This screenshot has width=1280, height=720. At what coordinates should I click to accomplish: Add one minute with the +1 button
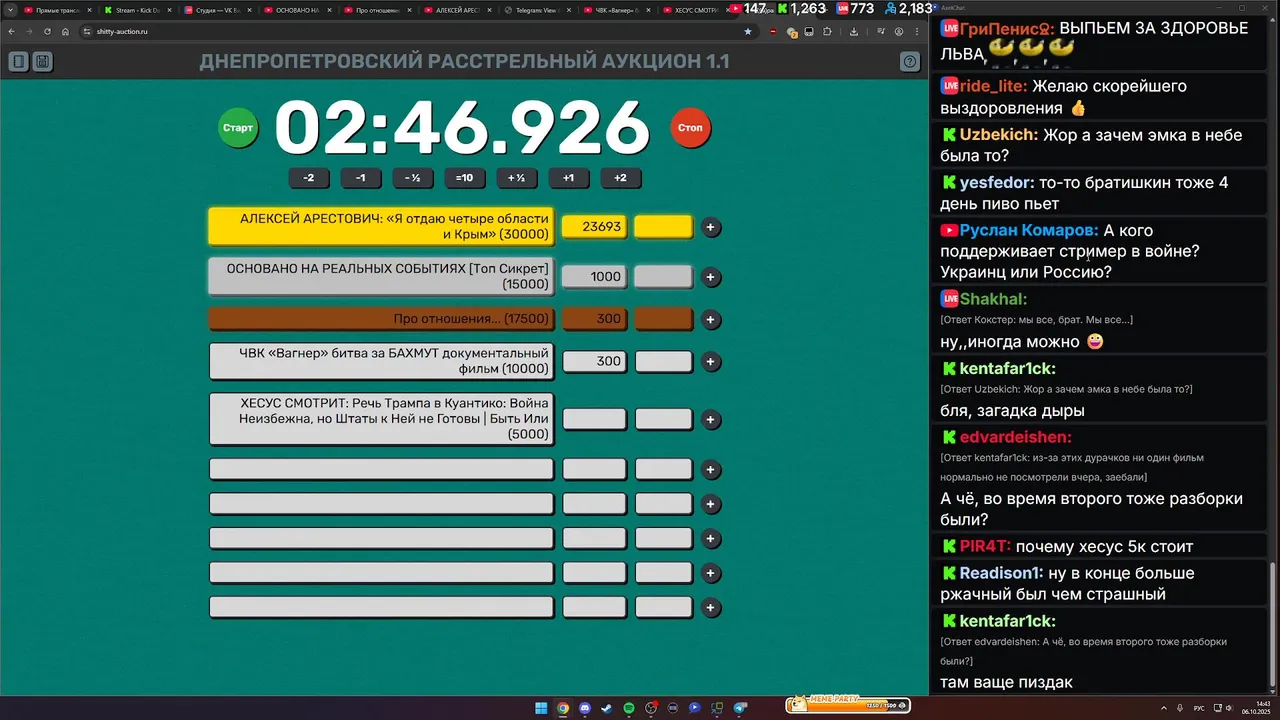tap(569, 178)
